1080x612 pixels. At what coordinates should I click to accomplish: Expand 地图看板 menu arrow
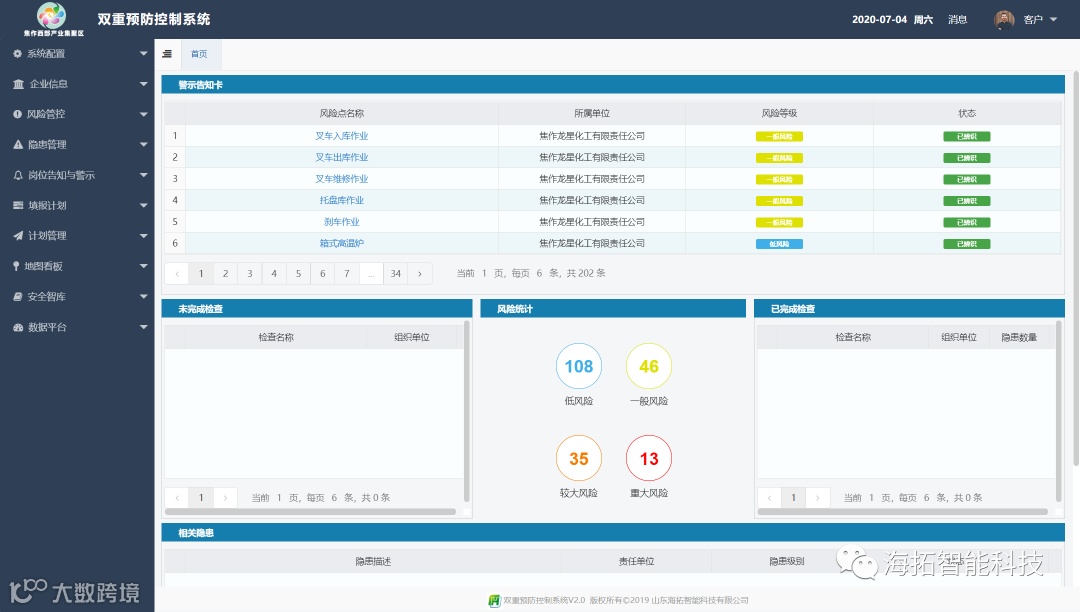(143, 266)
